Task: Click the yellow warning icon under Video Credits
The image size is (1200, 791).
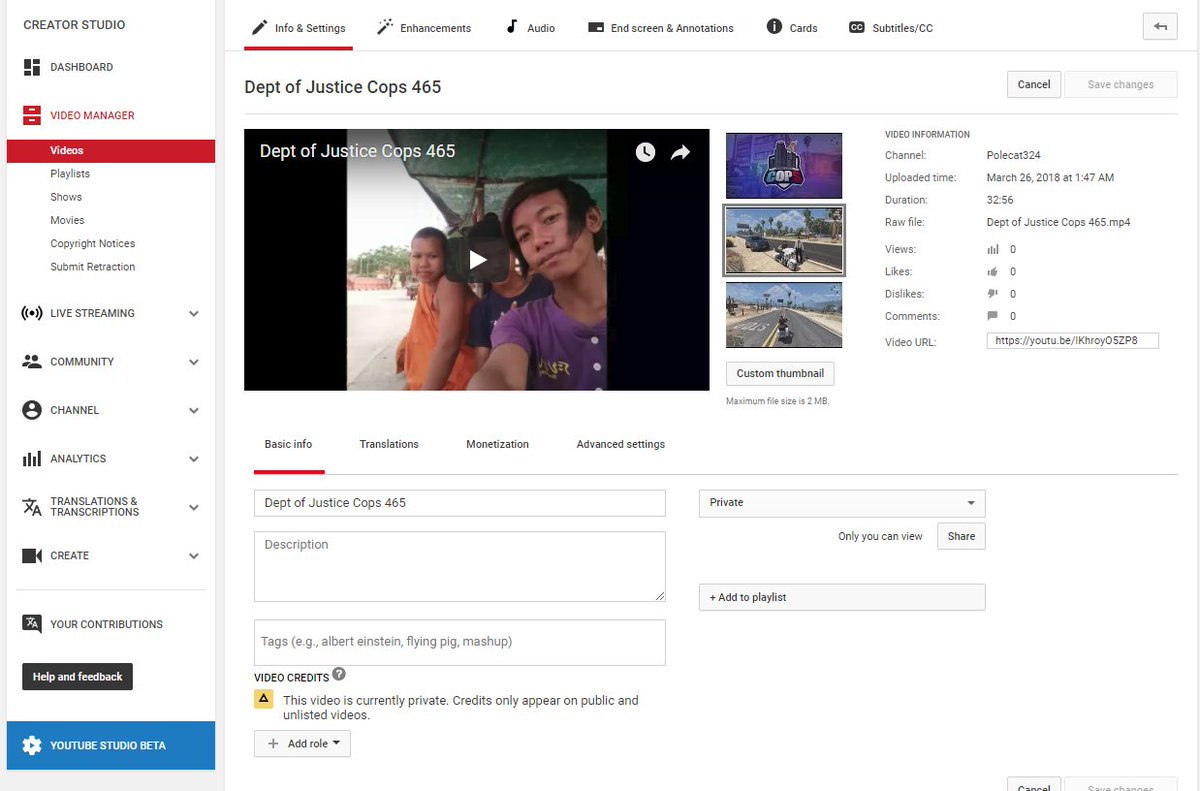Action: [264, 699]
